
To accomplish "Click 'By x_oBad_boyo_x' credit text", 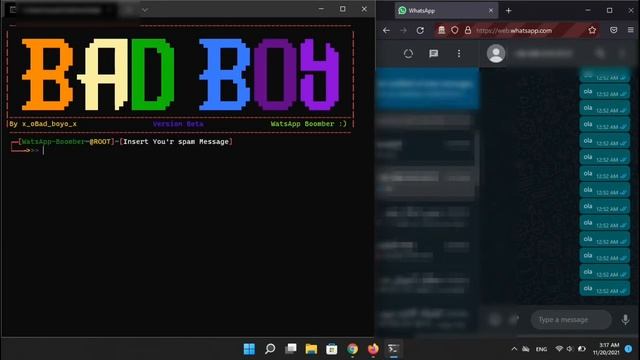I will click(43, 124).
